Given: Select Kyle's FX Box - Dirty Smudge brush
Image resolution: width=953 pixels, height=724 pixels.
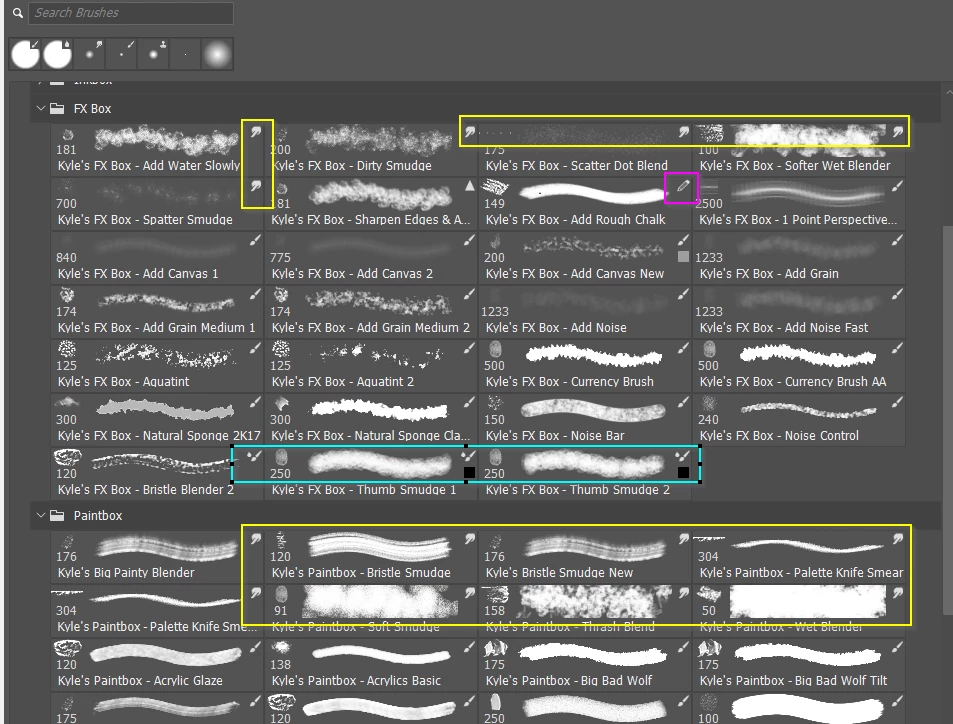Looking at the screenshot, I should click(371, 150).
